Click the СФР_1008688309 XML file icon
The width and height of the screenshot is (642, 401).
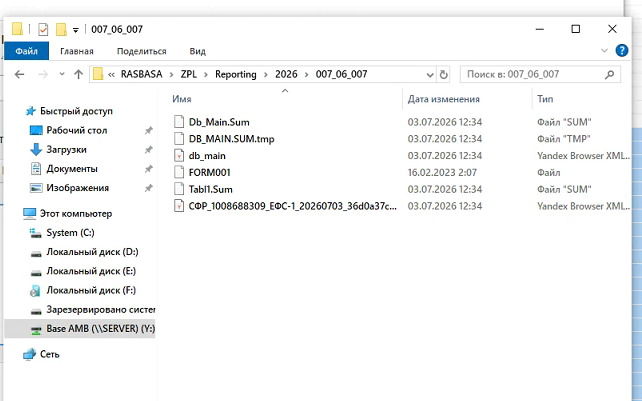179,206
